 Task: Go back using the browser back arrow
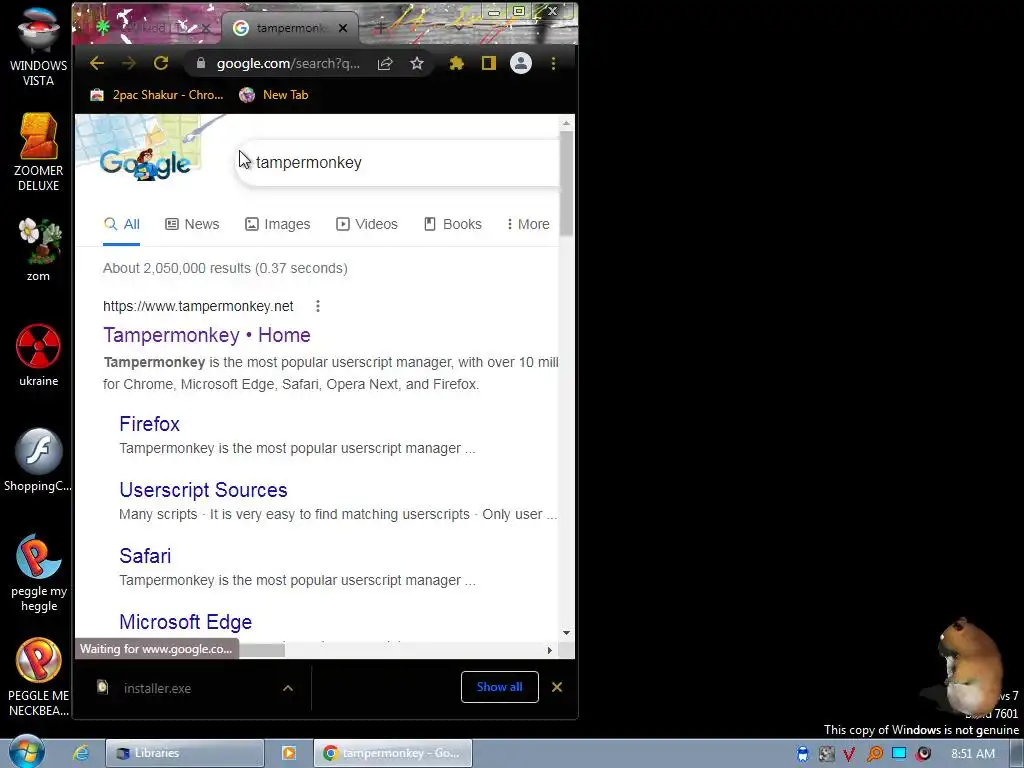[x=97, y=63]
